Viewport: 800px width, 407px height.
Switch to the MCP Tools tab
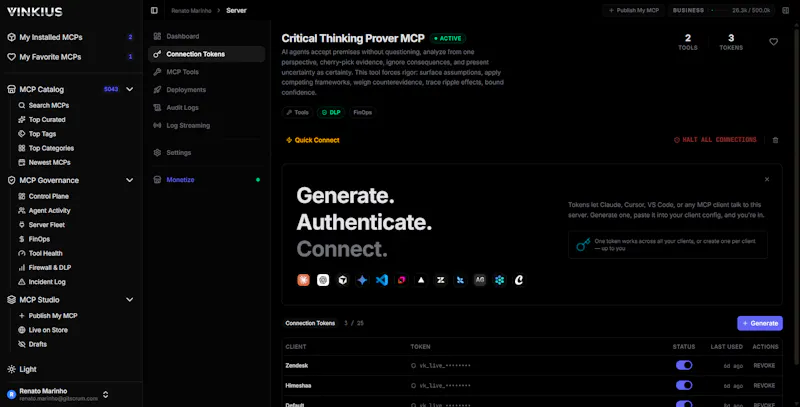pyautogui.click(x=207, y=72)
